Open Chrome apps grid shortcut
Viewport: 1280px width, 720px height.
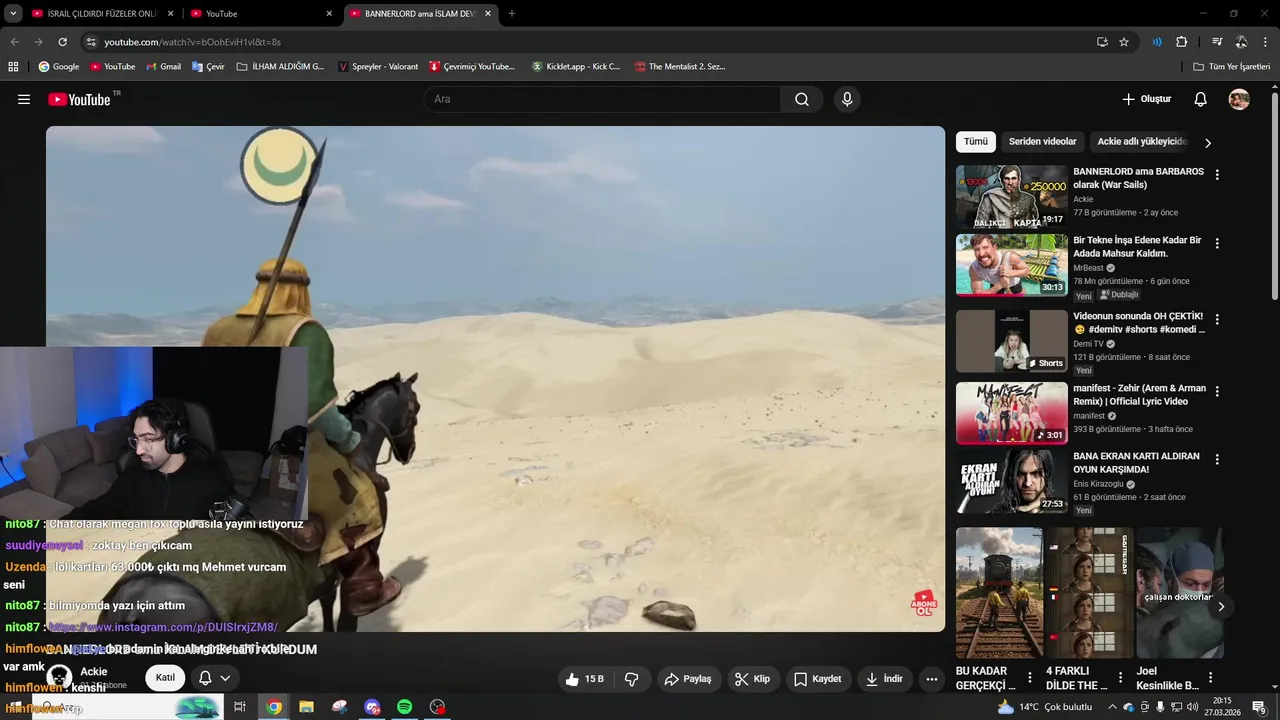point(13,67)
